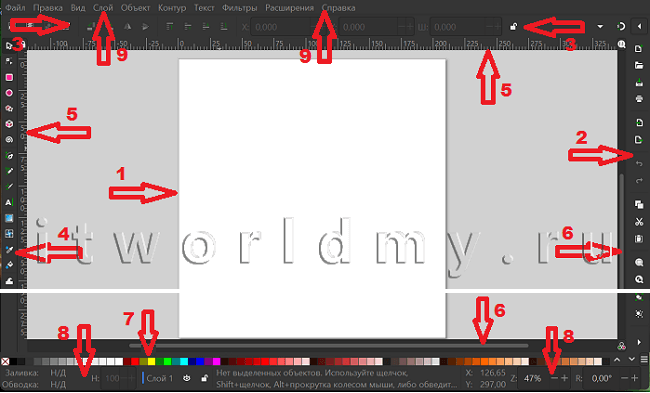Click the Cut scissors icon
The image size is (650, 393).
click(x=639, y=222)
